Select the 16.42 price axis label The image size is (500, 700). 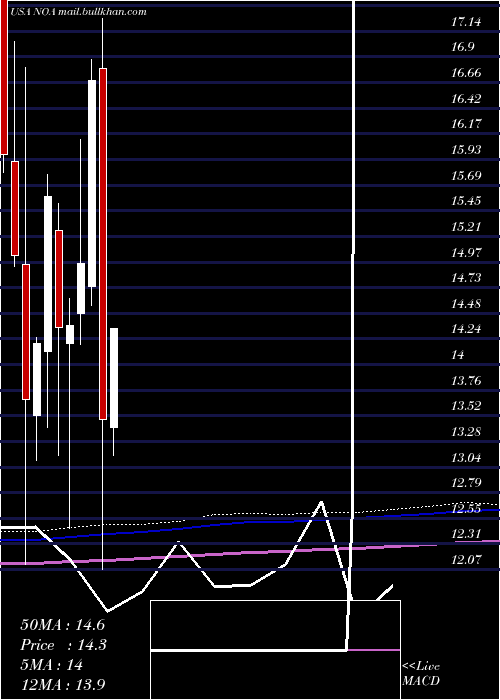[x=466, y=98]
